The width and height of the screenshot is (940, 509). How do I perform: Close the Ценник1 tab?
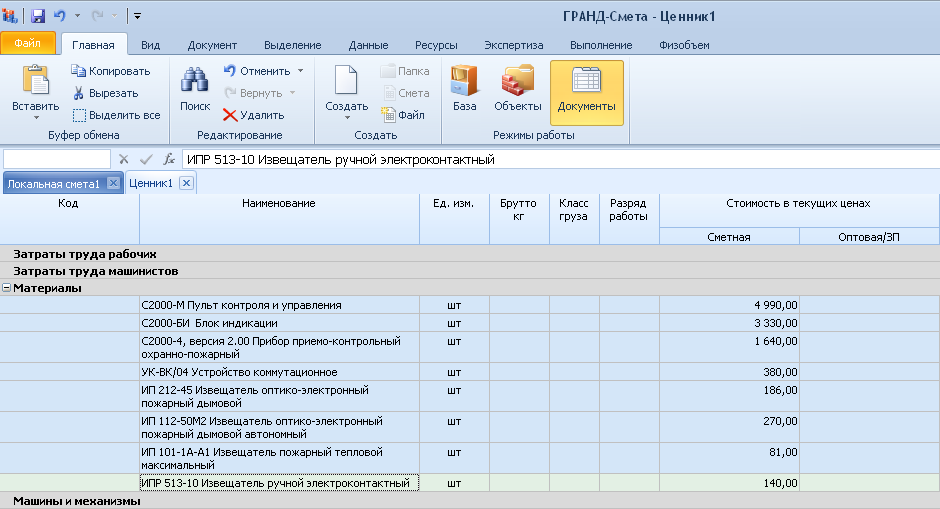pyautogui.click(x=186, y=183)
